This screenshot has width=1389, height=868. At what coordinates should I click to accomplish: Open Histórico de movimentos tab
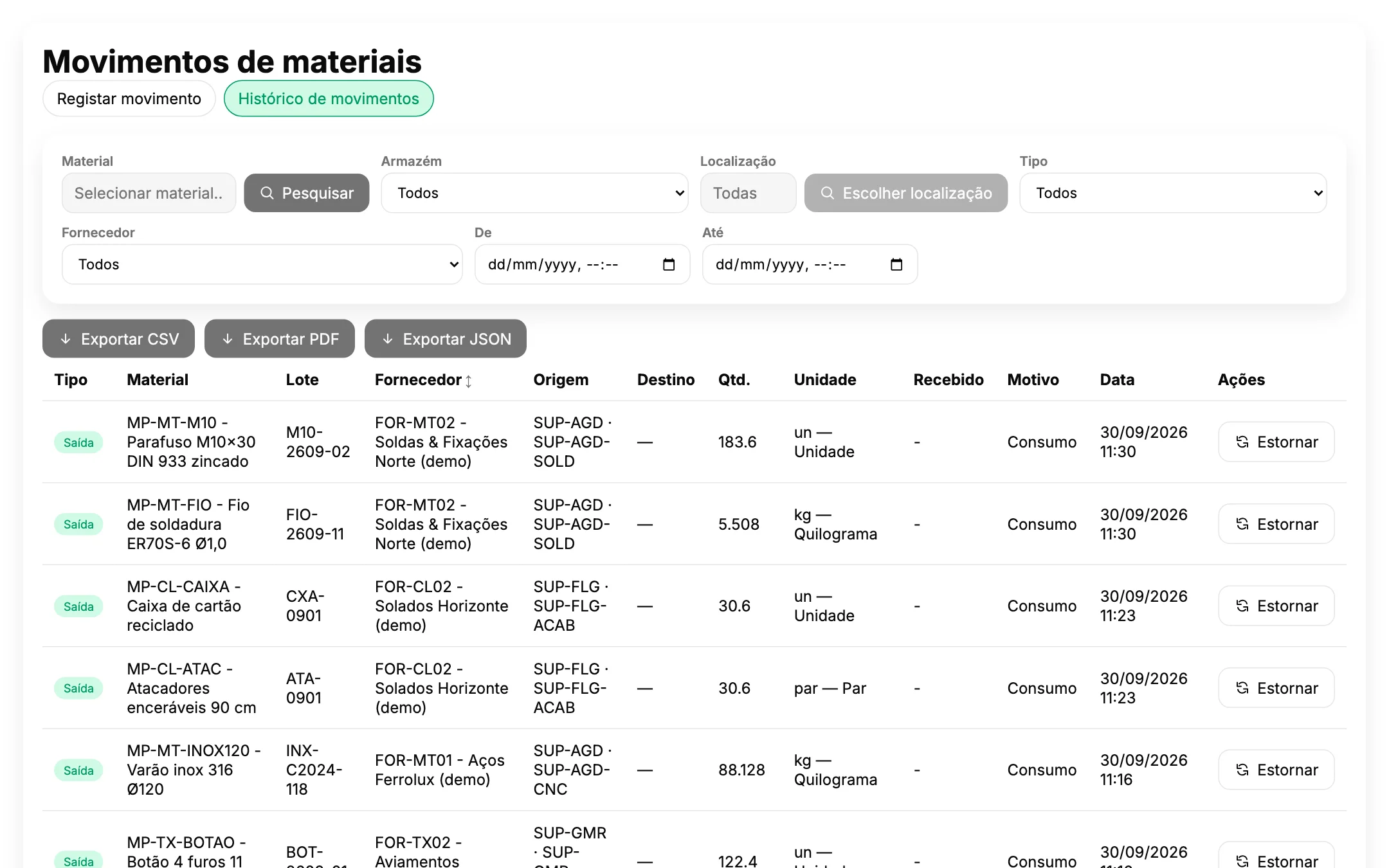click(x=329, y=98)
